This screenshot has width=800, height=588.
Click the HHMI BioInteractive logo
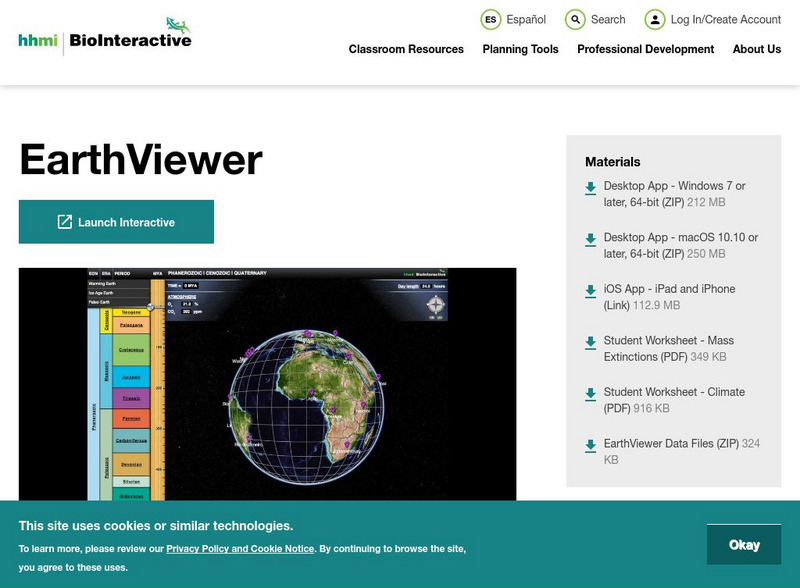click(x=105, y=37)
